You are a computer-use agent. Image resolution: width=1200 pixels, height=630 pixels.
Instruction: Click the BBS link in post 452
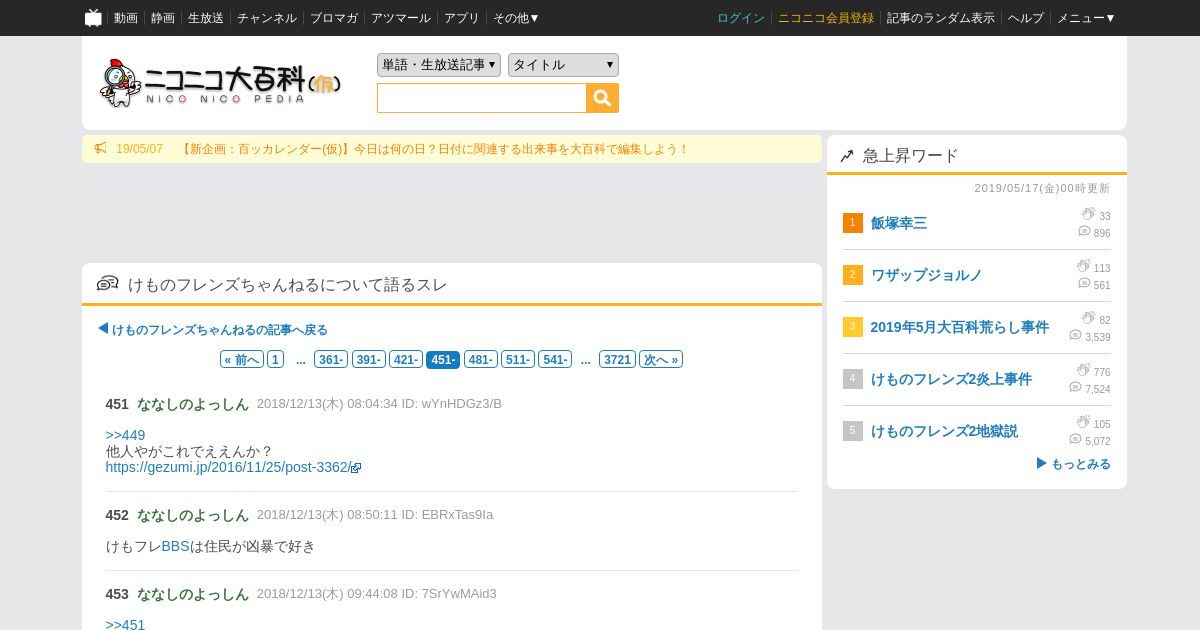coord(175,546)
